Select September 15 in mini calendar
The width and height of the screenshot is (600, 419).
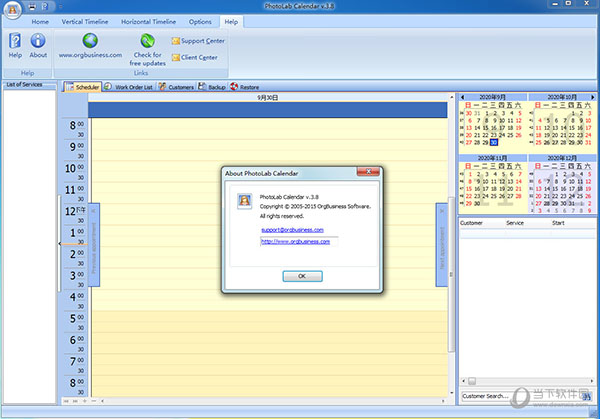tap(486, 128)
